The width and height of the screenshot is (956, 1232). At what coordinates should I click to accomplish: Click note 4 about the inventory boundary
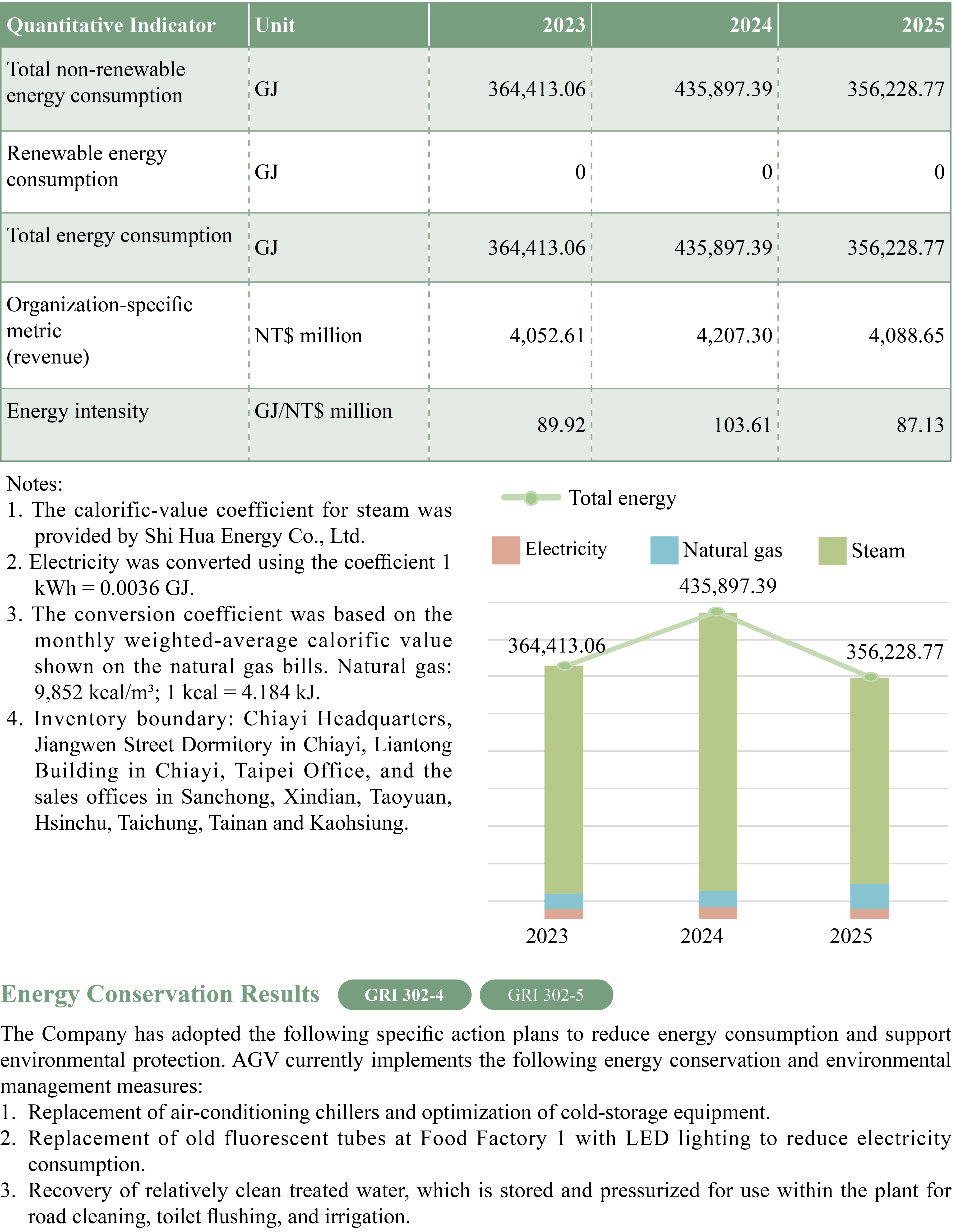[x=229, y=771]
